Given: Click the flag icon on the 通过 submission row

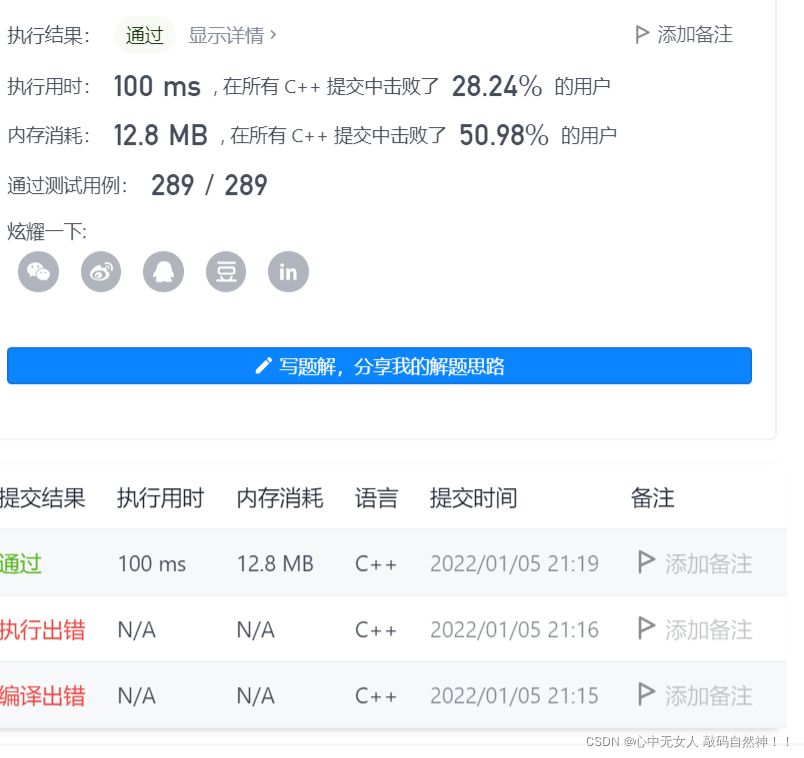Looking at the screenshot, I should 647,563.
